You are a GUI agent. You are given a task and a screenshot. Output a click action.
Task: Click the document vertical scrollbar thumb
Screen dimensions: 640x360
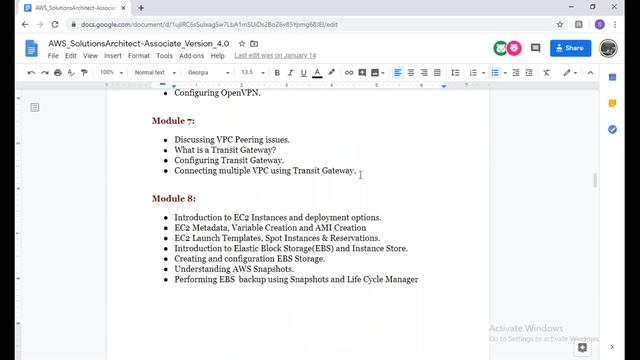[595, 180]
